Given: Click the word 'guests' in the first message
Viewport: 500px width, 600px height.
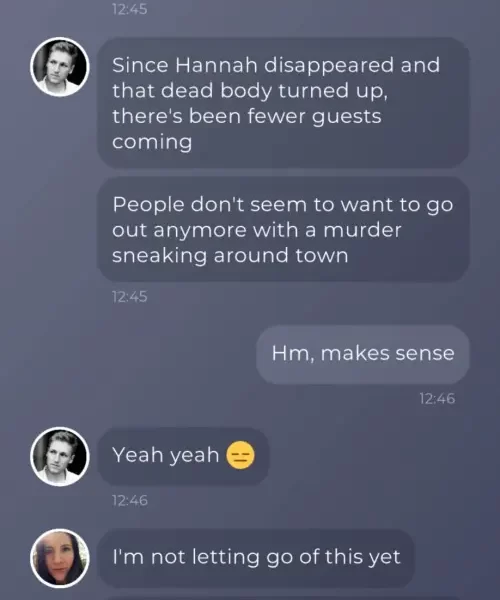Looking at the screenshot, I should tap(347, 117).
